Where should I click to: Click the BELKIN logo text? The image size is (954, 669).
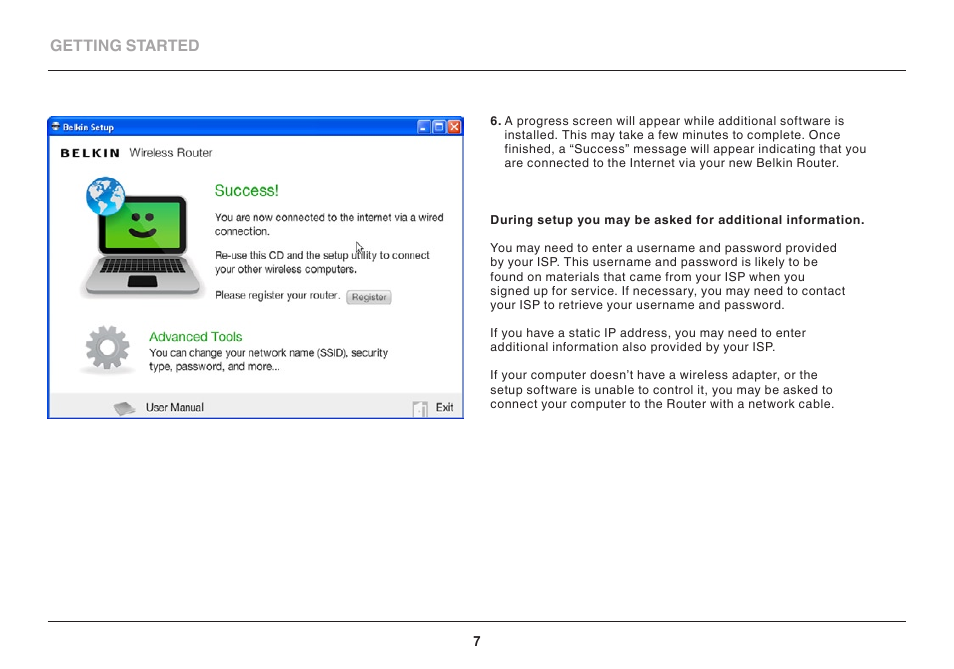click(90, 153)
